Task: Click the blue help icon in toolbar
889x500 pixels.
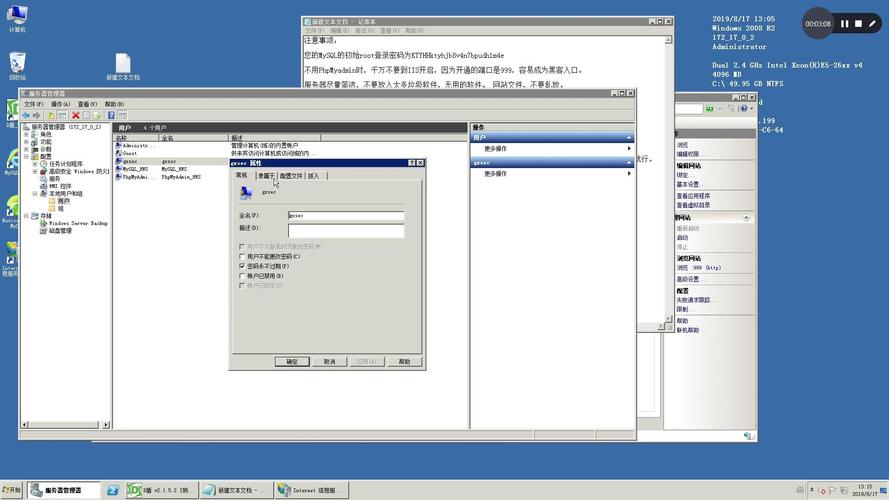Action: pyautogui.click(x=111, y=115)
